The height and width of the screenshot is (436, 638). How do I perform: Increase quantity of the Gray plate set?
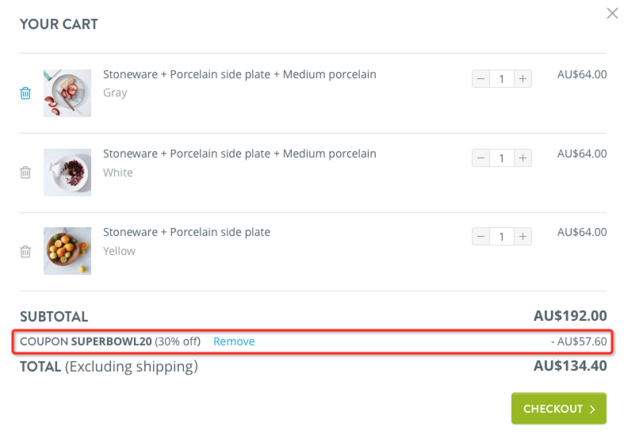click(523, 79)
